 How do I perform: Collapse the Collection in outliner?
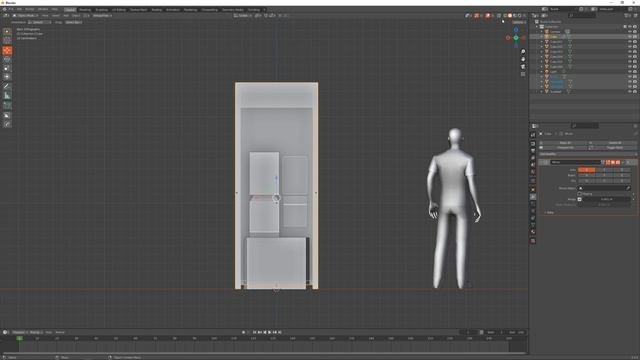(x=537, y=27)
